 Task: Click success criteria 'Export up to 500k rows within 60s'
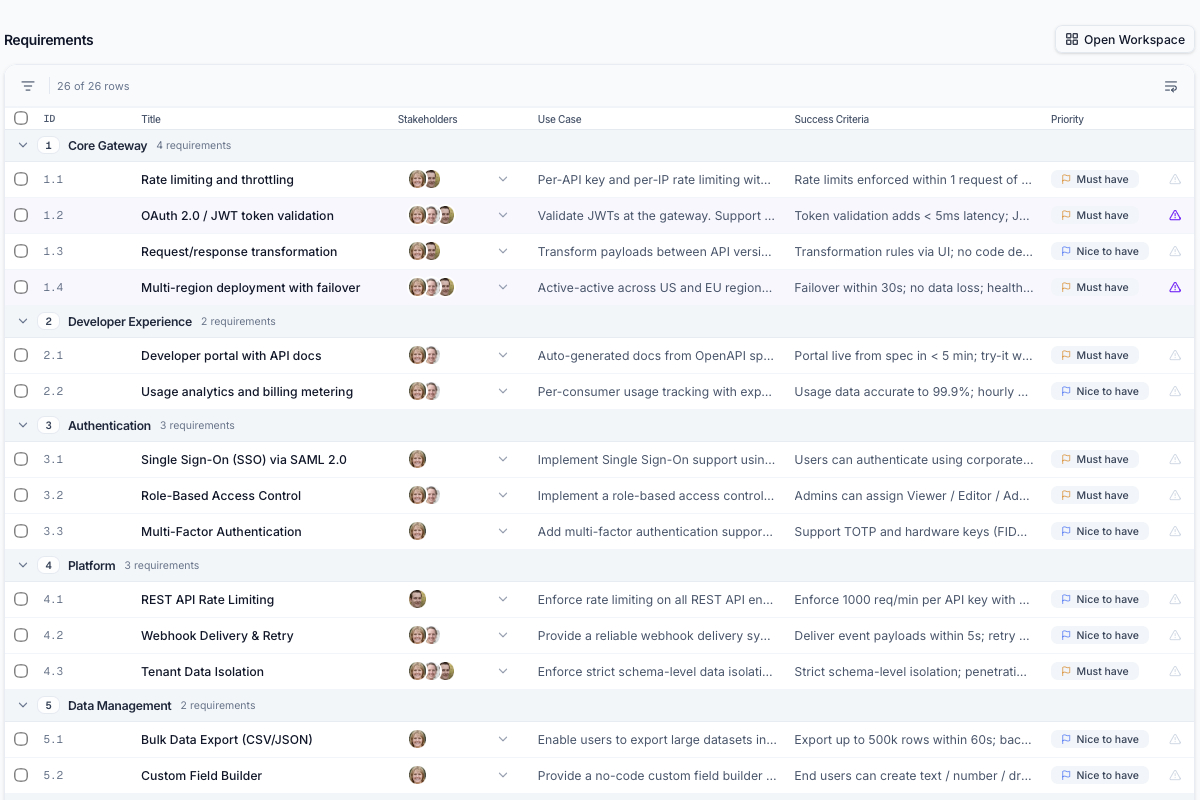pos(912,740)
